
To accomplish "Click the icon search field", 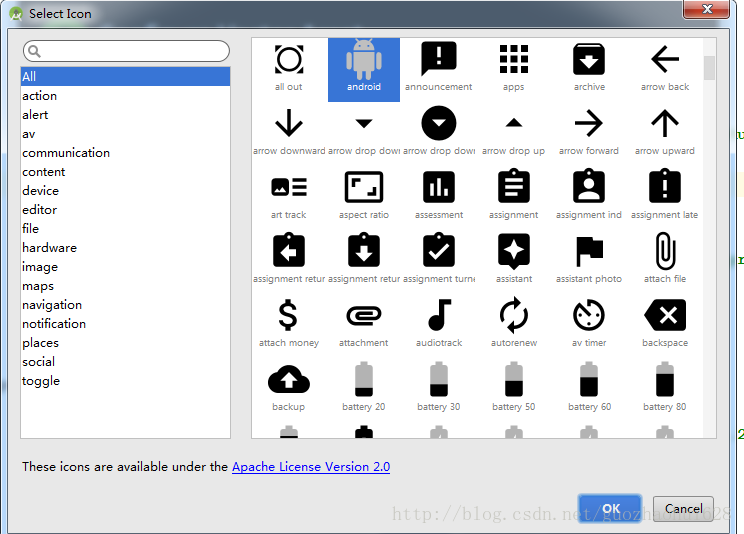I will 126,51.
